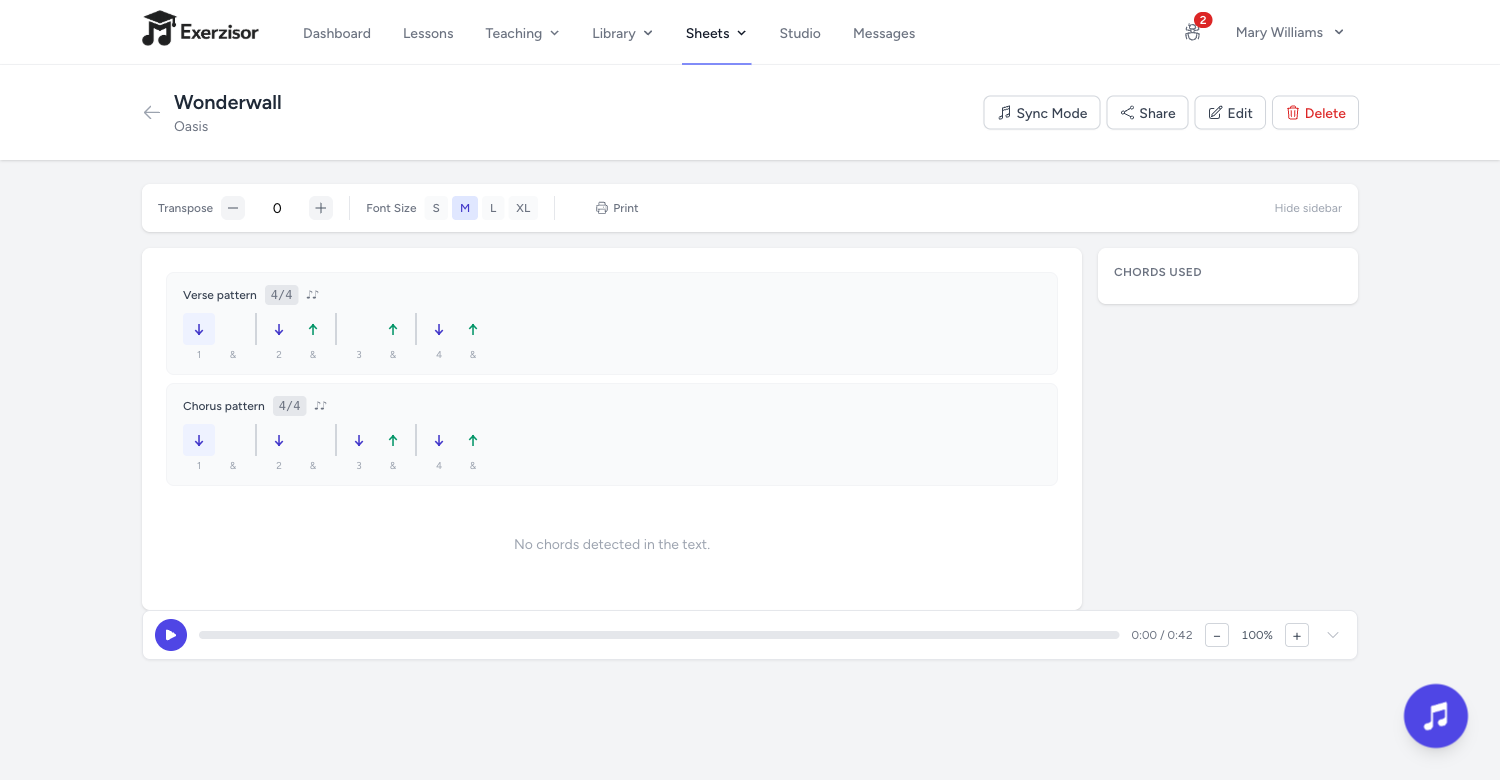The image size is (1500, 780).
Task: Click Chorus pattern beat 4 down-strum
Action: pos(439,440)
